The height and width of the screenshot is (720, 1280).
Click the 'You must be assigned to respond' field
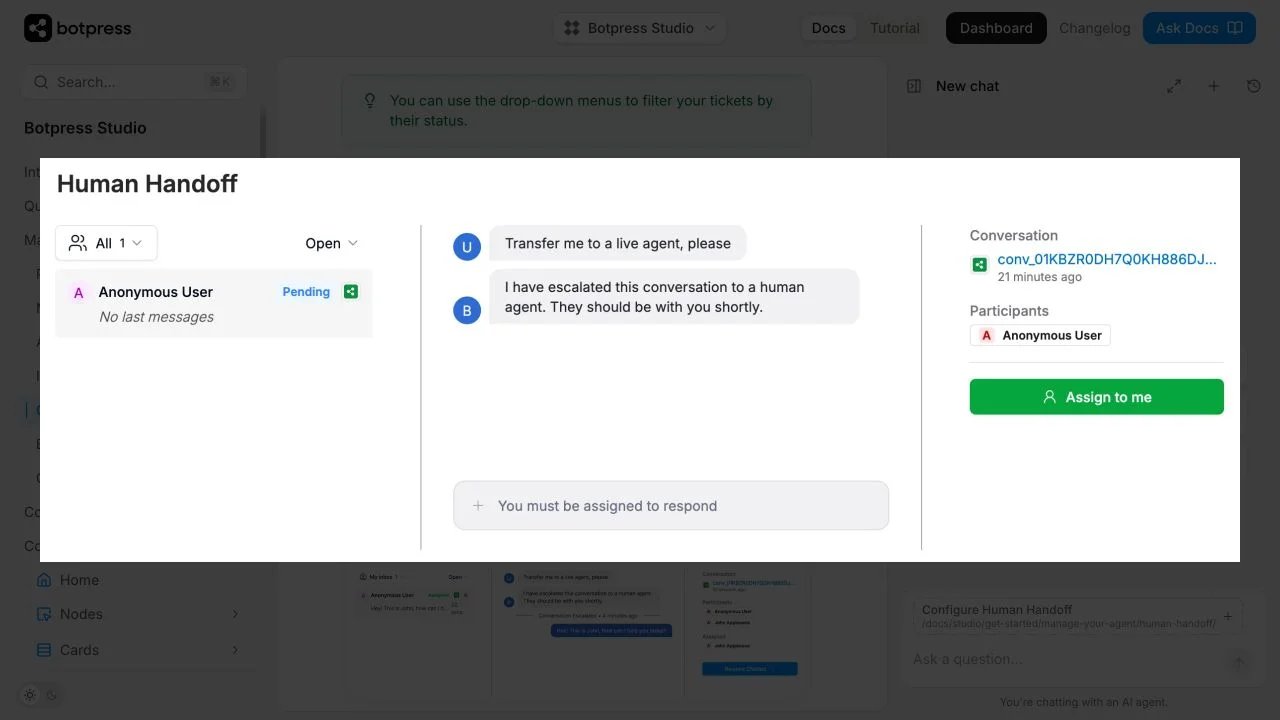point(671,506)
